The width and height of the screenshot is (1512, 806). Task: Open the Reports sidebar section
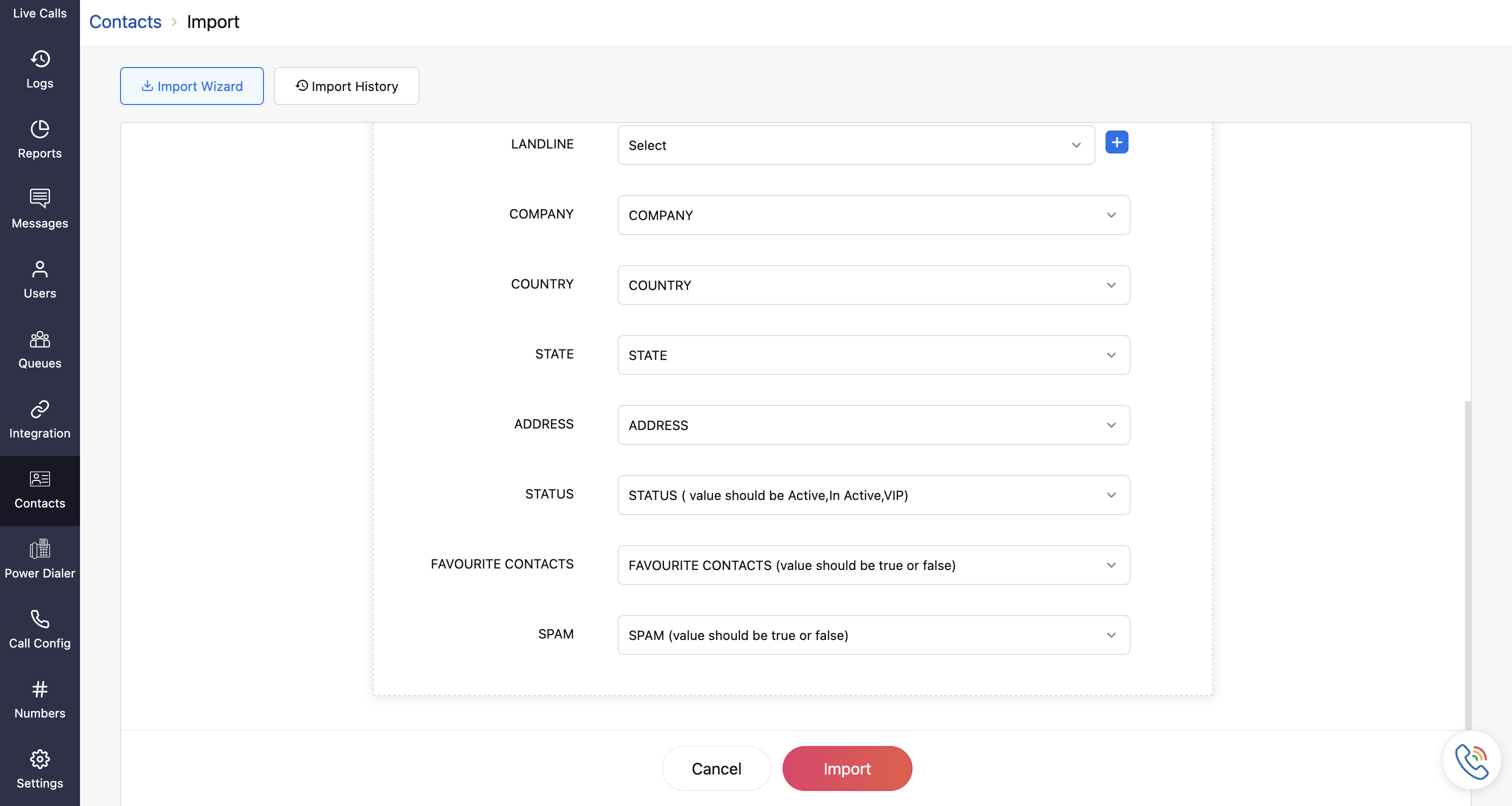[x=39, y=139]
